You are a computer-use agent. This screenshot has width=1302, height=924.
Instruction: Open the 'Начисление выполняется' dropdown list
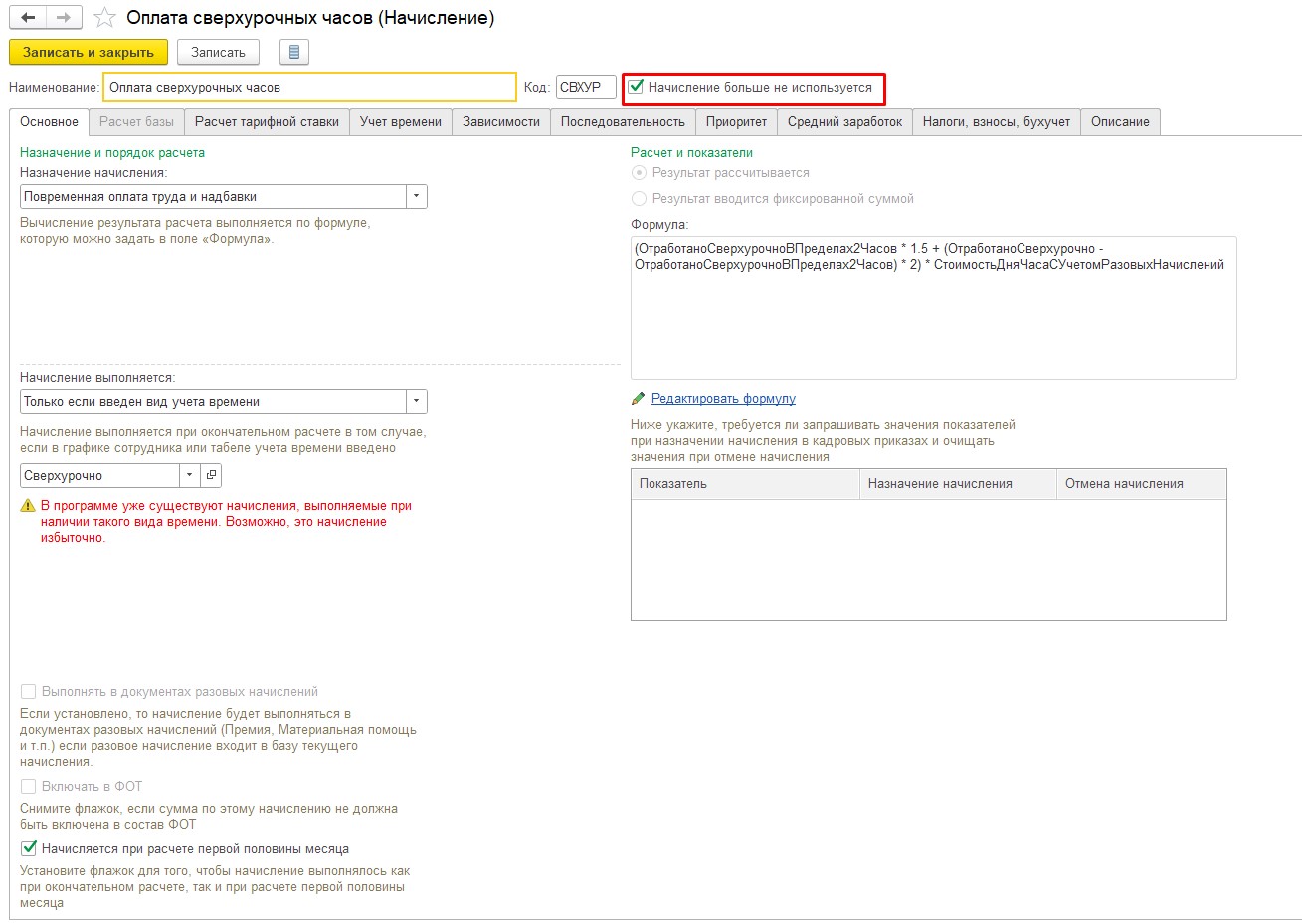(x=416, y=402)
